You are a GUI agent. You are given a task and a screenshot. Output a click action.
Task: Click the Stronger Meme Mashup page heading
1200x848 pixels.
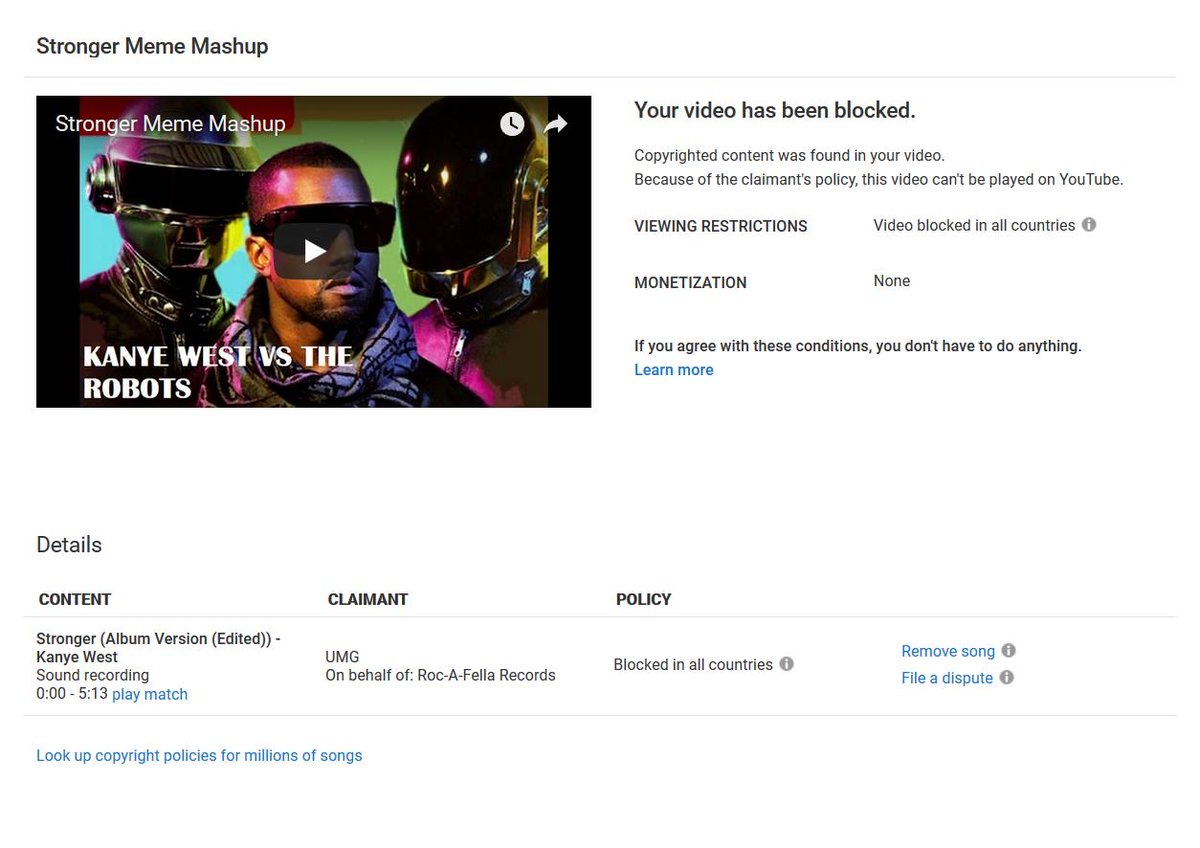pyautogui.click(x=152, y=46)
